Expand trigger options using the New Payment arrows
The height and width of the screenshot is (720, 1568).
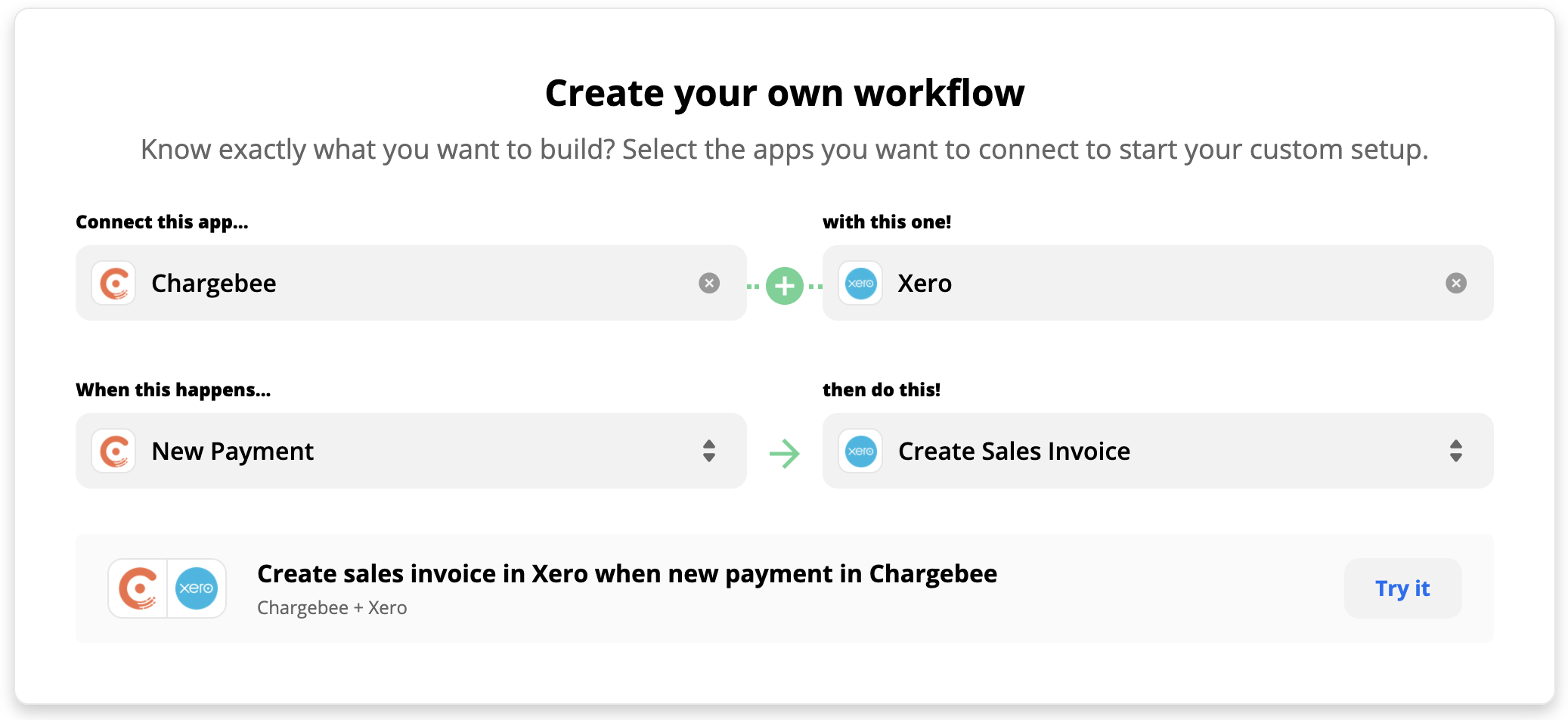tap(709, 452)
